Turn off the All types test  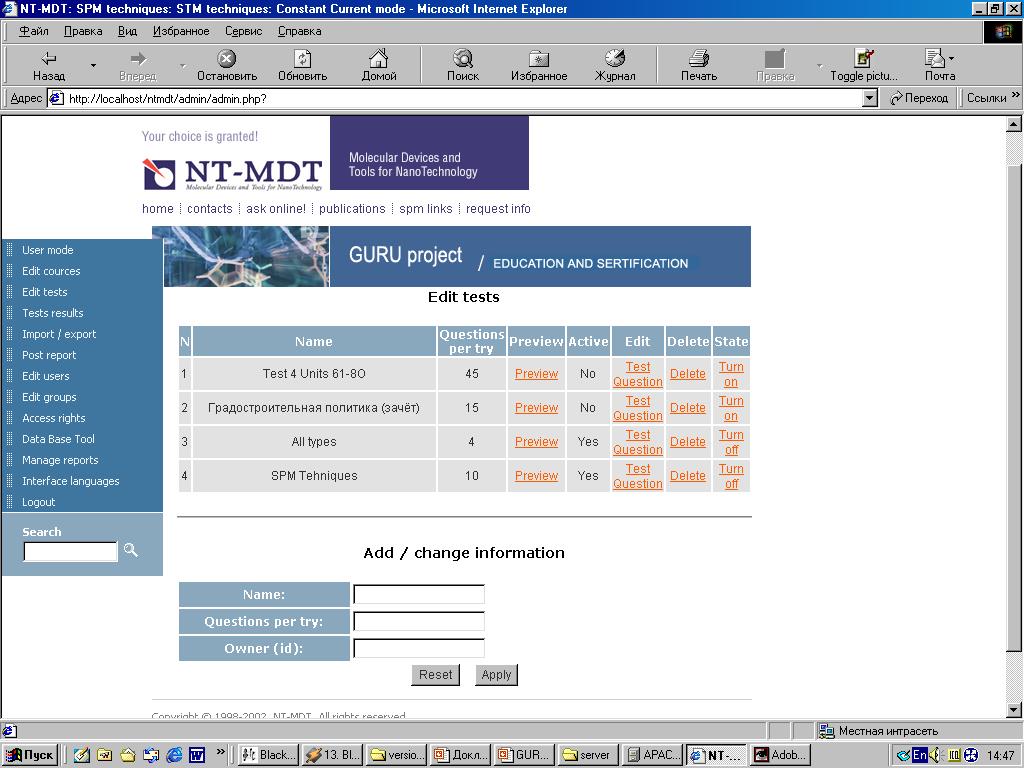pyautogui.click(x=731, y=442)
